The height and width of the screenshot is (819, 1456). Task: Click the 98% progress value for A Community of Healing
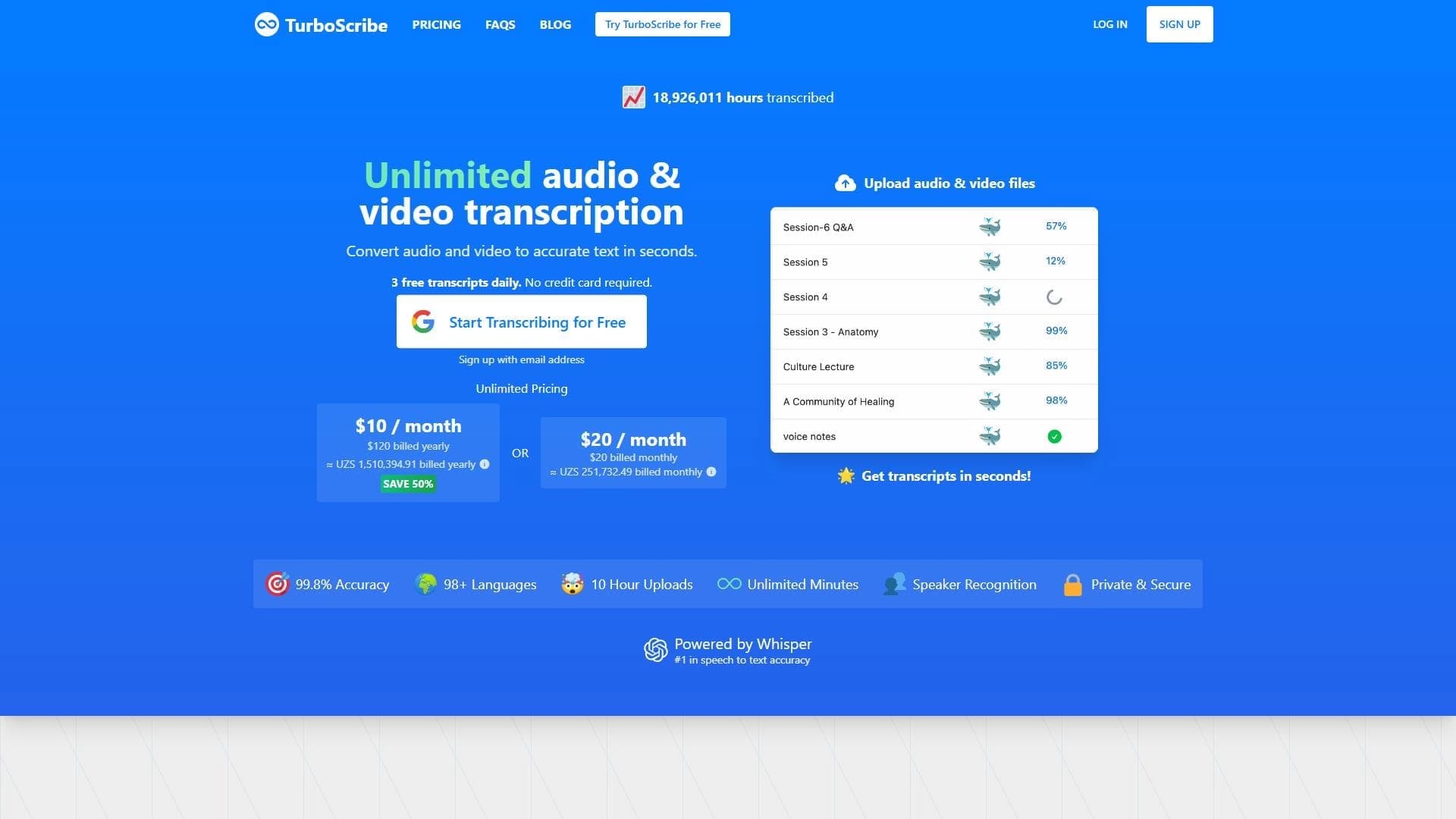click(x=1056, y=400)
